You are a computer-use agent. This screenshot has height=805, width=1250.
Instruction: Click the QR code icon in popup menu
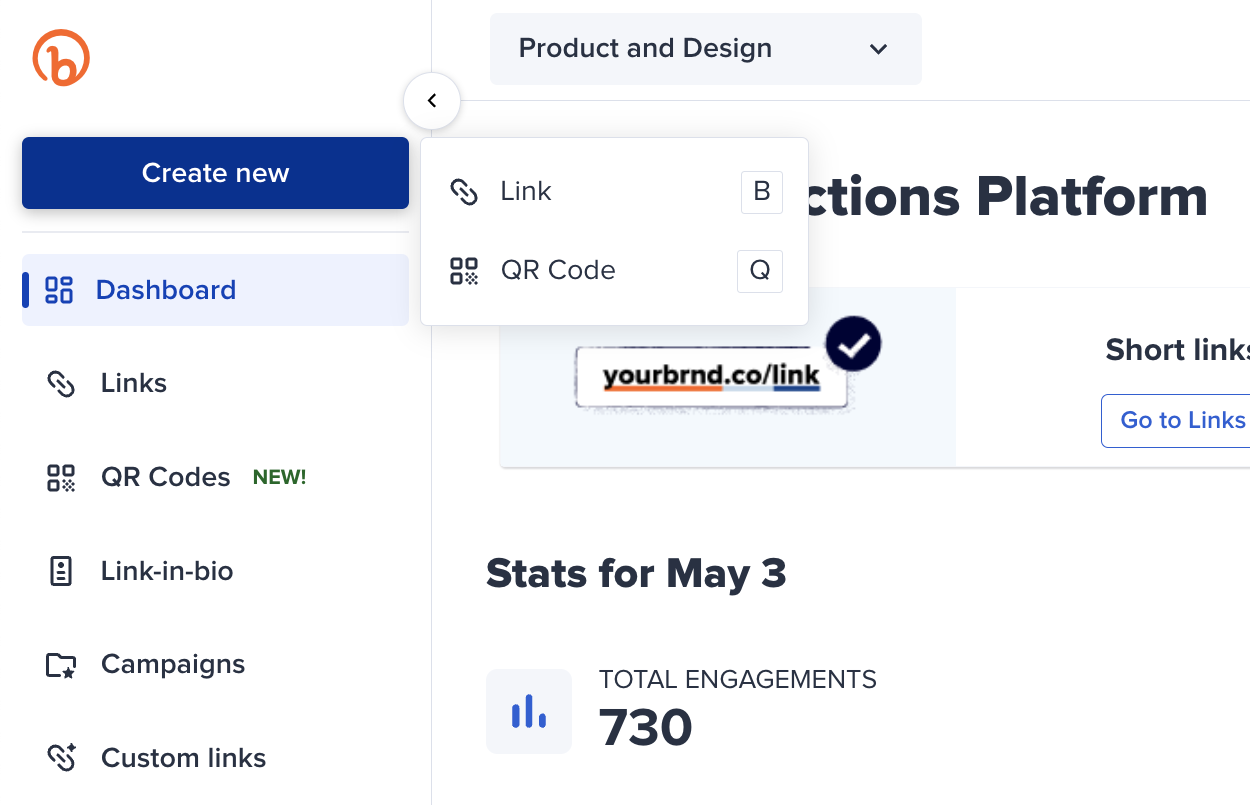tap(464, 271)
